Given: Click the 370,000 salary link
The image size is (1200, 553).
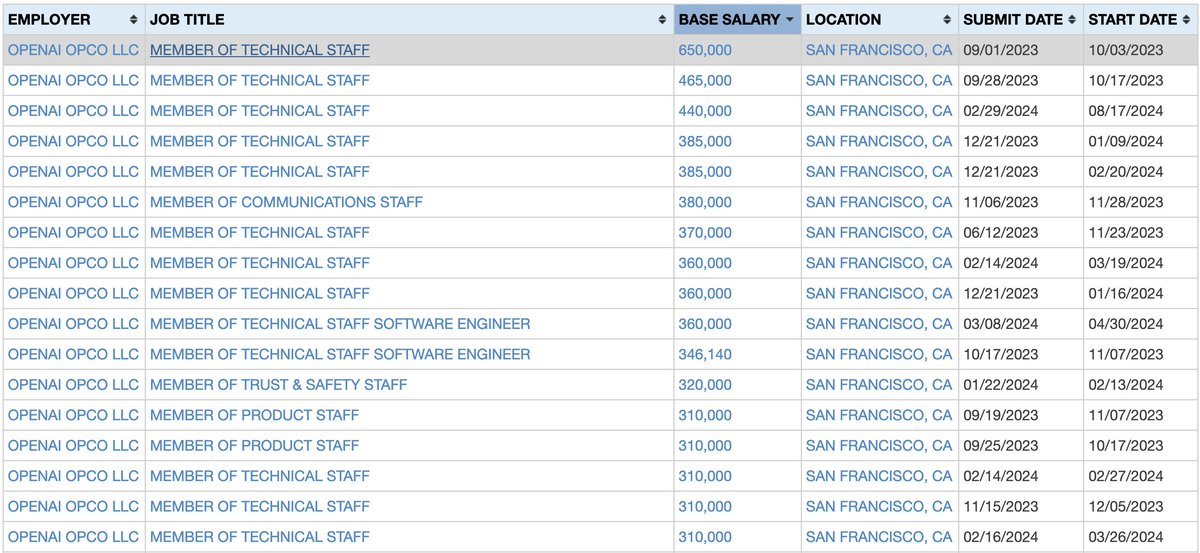Looking at the screenshot, I should coord(704,233).
